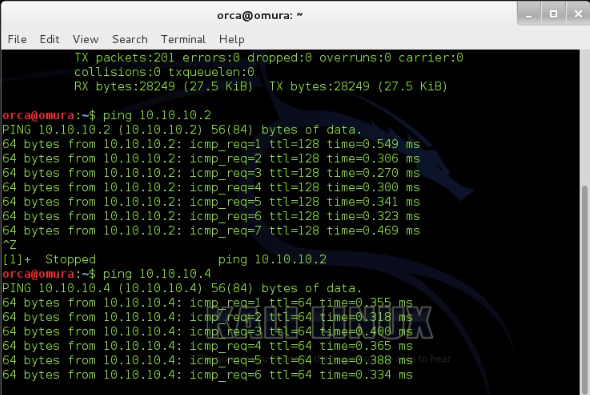Open the Edit menu

pos(49,39)
